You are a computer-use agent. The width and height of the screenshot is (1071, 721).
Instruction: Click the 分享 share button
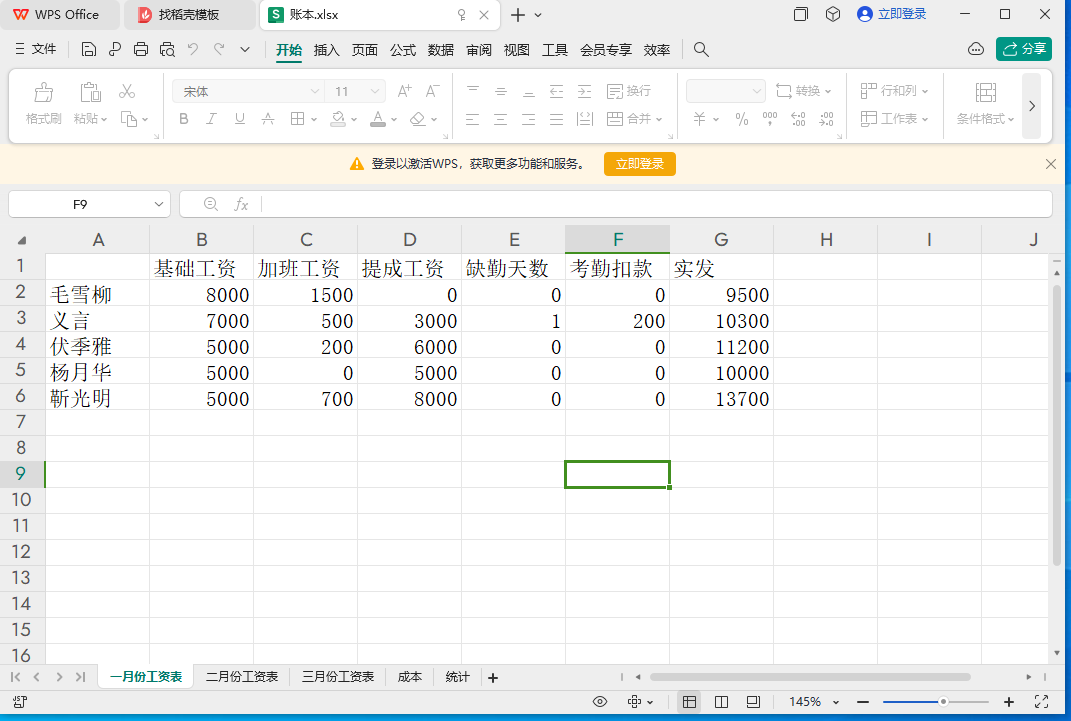1024,49
